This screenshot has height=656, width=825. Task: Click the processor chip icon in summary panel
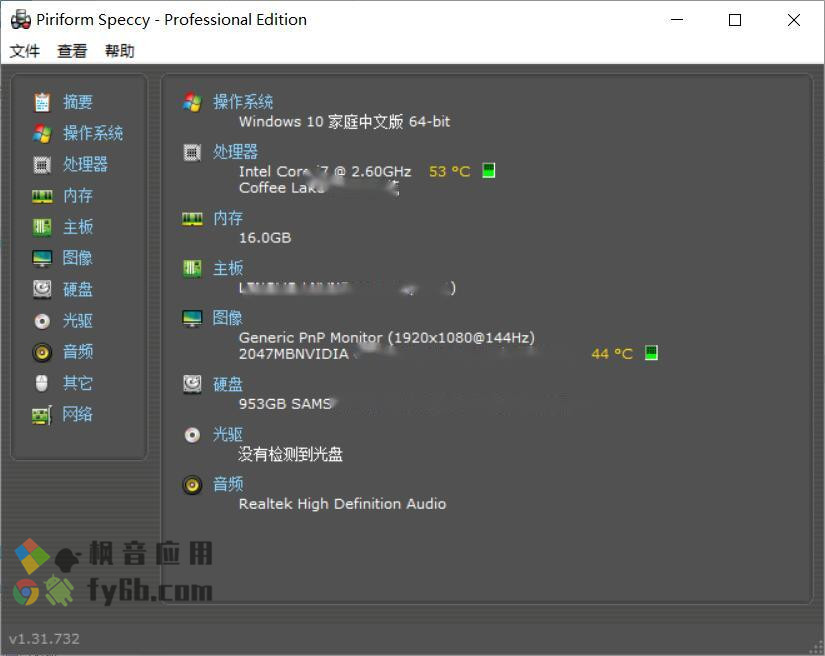point(192,153)
